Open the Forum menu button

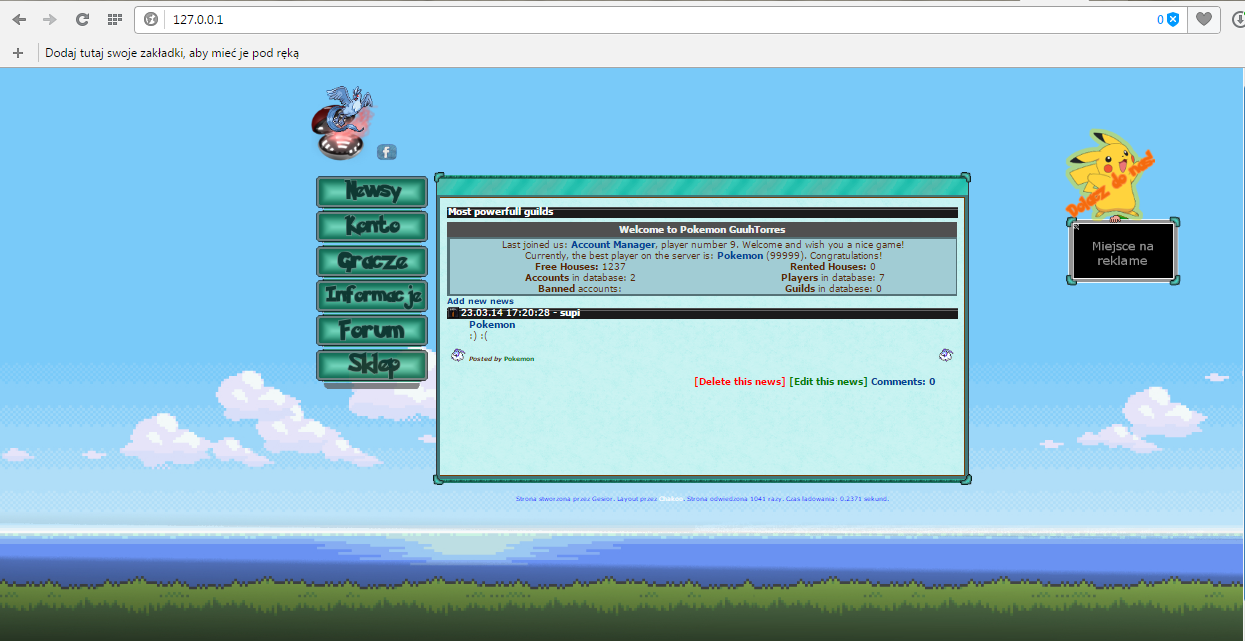[372, 331]
